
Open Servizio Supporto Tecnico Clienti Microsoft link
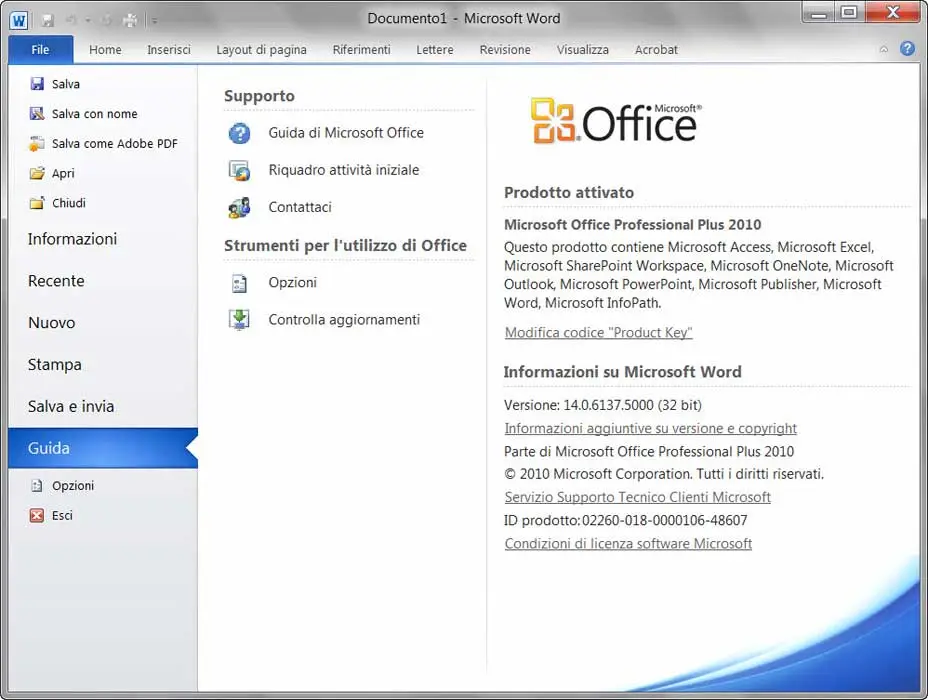click(x=637, y=497)
